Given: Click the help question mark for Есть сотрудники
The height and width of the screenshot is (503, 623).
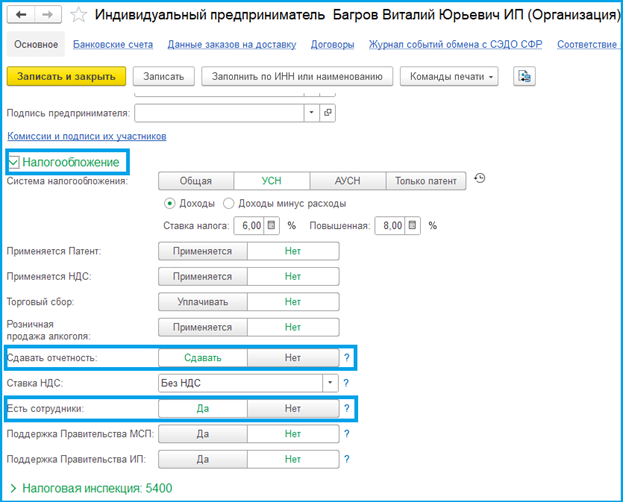Looking at the screenshot, I should [x=347, y=409].
